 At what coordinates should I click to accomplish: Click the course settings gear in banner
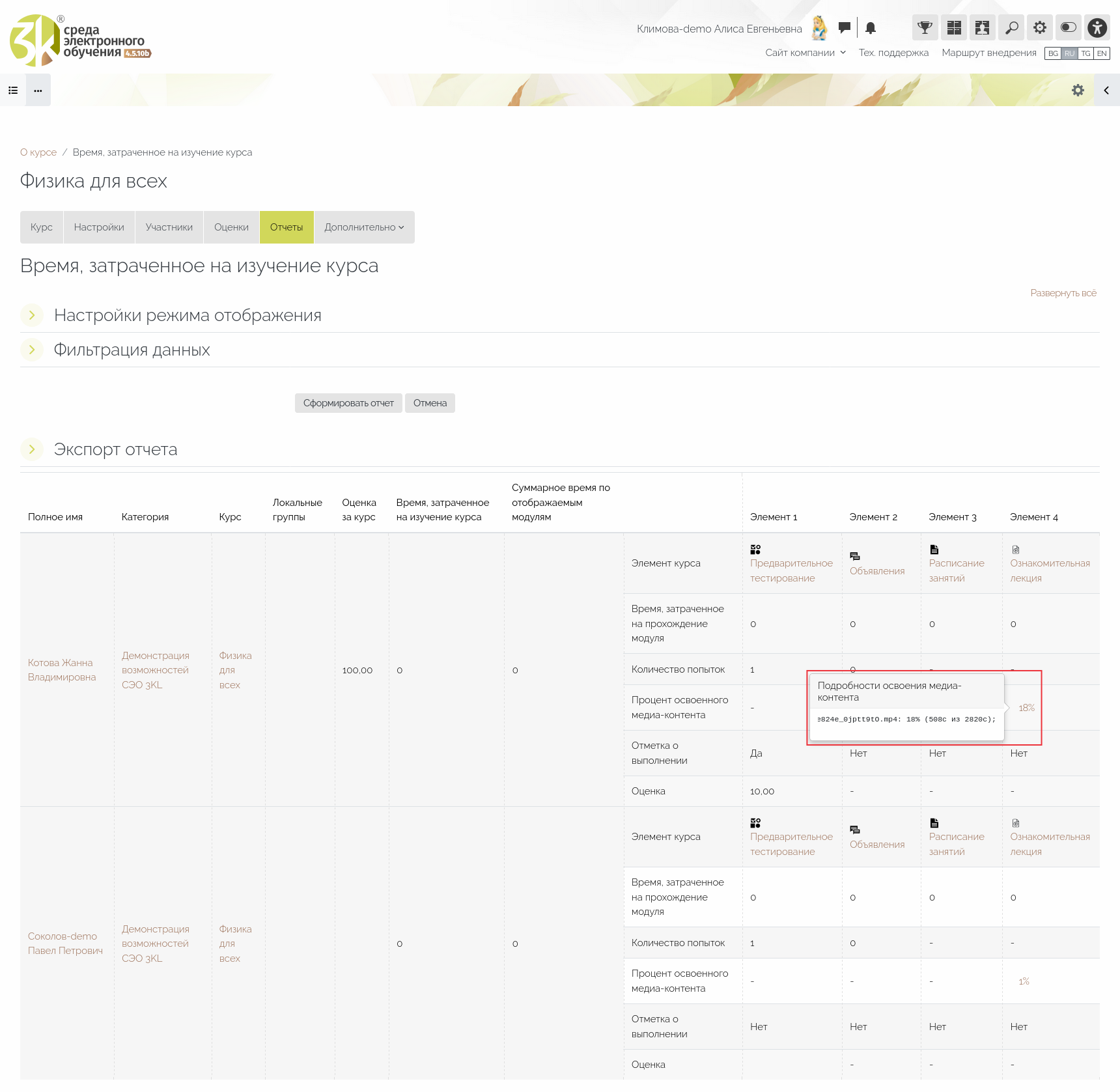(x=1078, y=91)
